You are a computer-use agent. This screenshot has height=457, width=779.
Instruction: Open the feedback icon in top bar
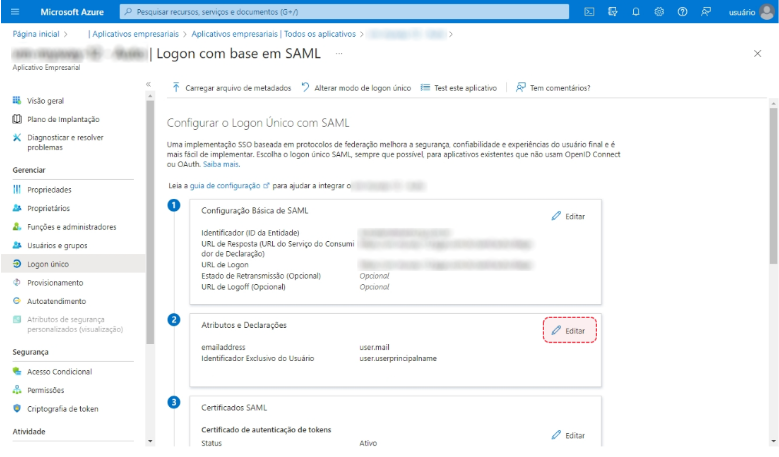[706, 12]
